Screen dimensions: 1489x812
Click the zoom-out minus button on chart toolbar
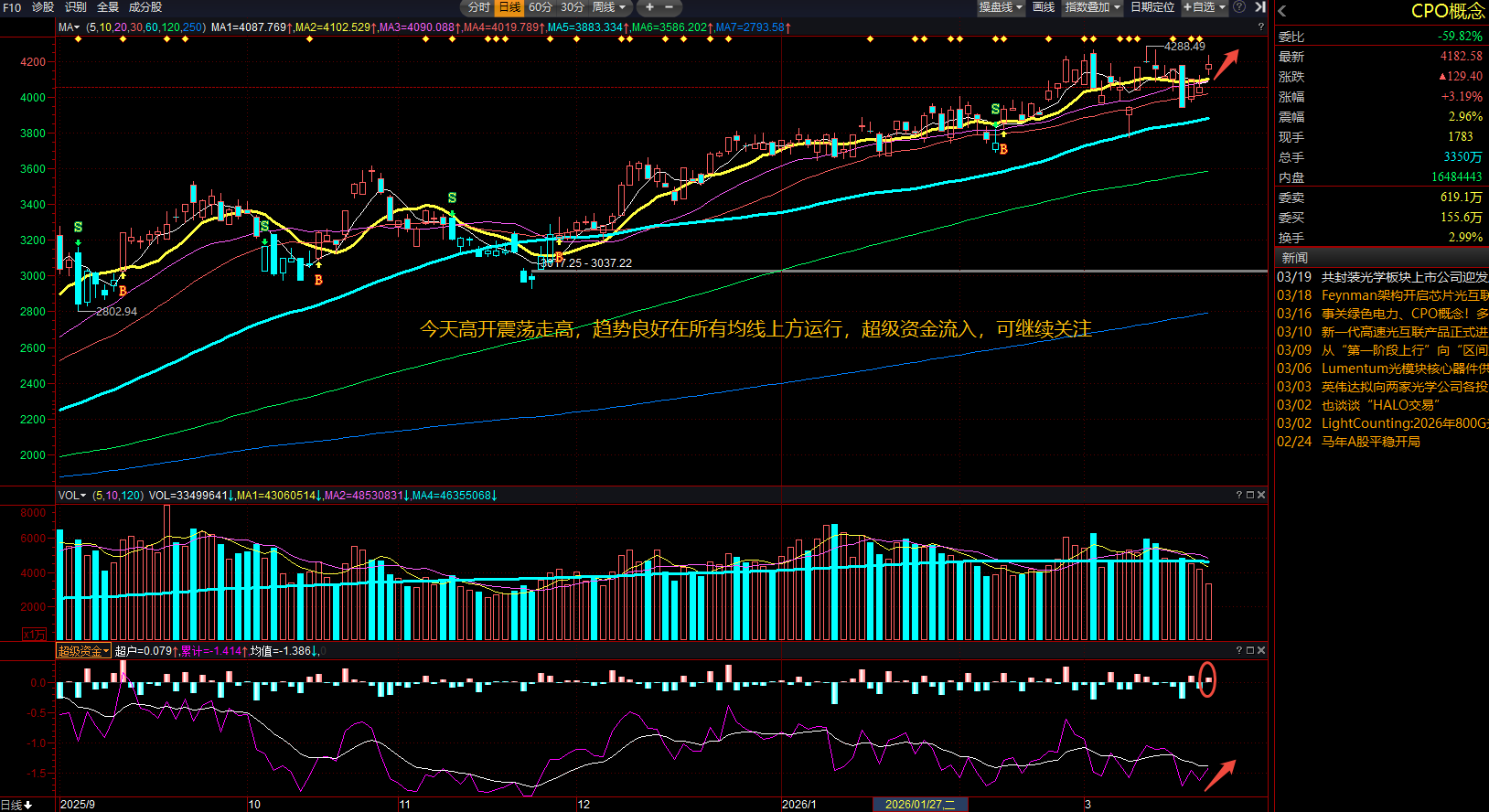(669, 7)
